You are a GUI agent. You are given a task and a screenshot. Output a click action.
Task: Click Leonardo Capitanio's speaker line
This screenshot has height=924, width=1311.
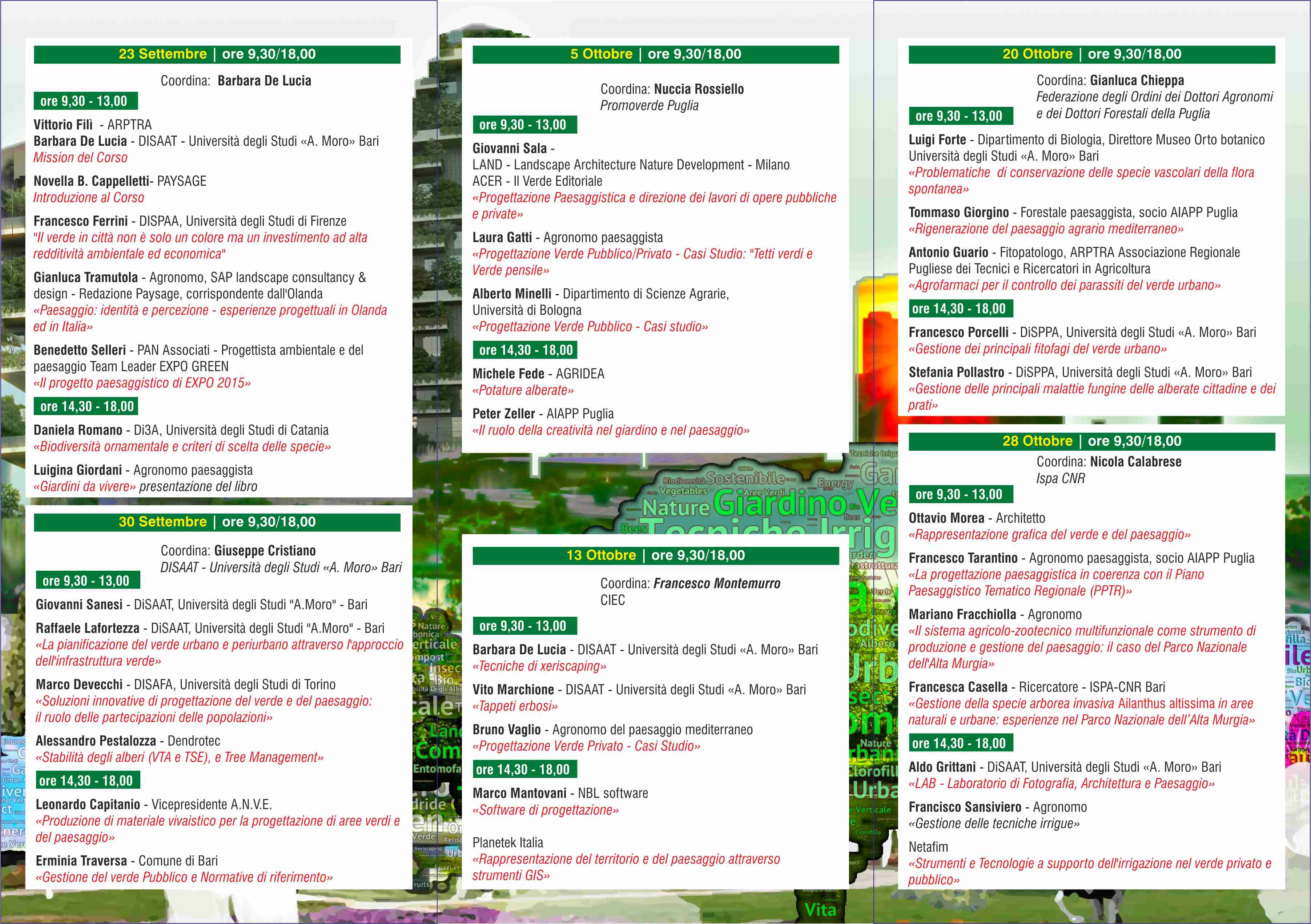point(154,805)
